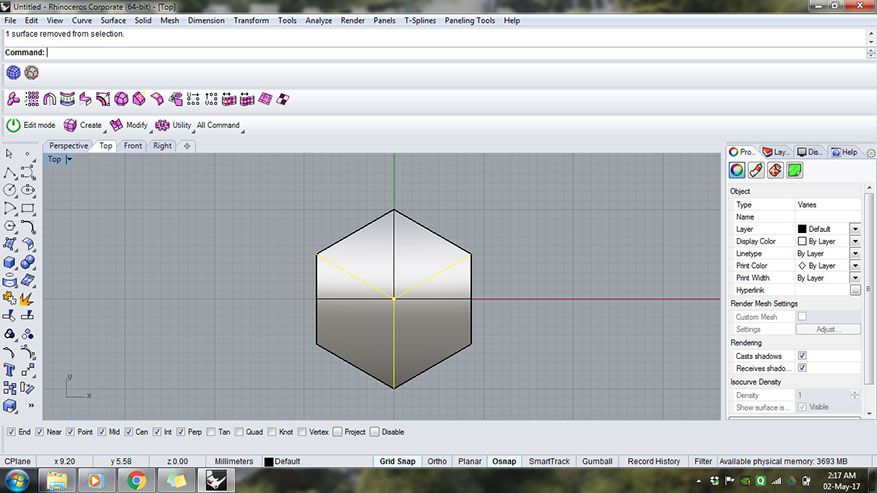Click the Display Color swatch
877x493 pixels.
[802, 241]
